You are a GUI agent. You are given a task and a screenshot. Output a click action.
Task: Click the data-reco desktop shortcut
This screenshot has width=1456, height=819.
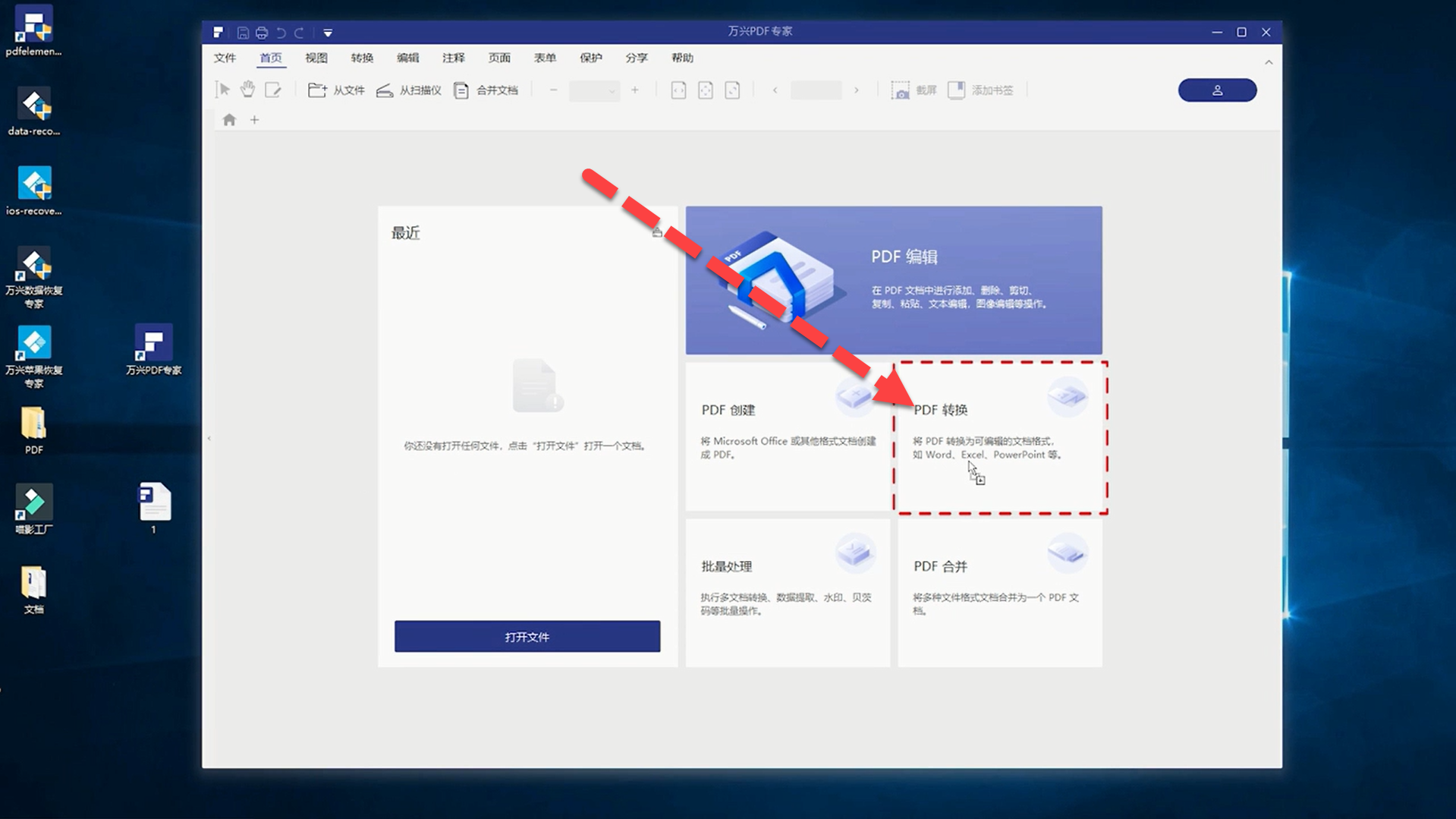(33, 111)
